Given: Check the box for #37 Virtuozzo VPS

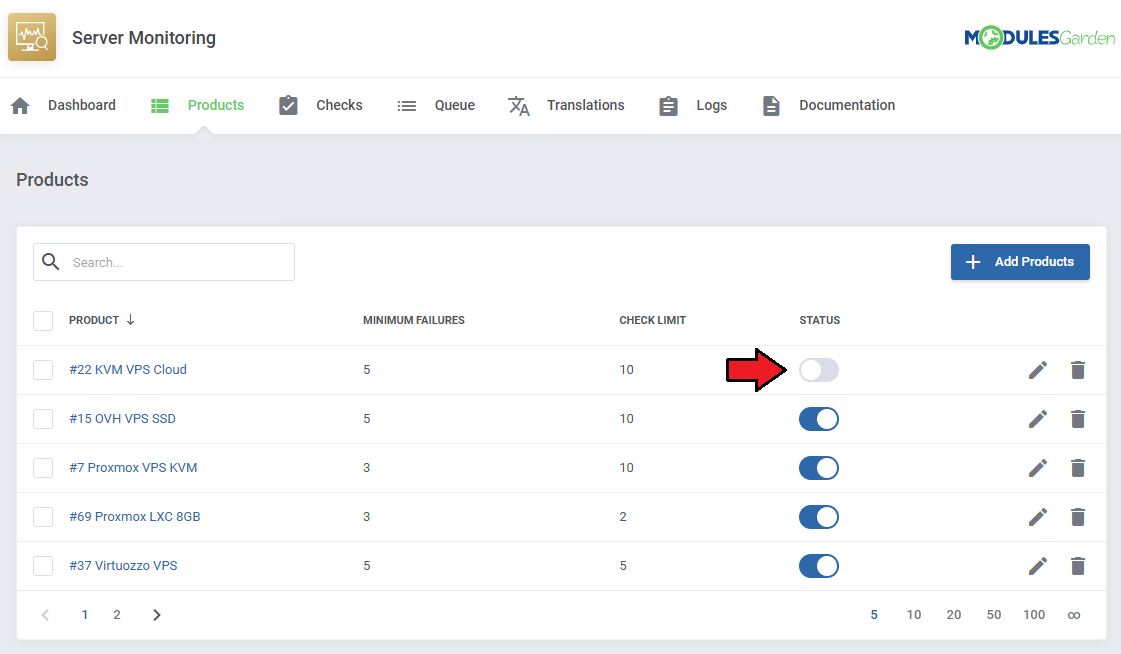Looking at the screenshot, I should click(x=43, y=566).
